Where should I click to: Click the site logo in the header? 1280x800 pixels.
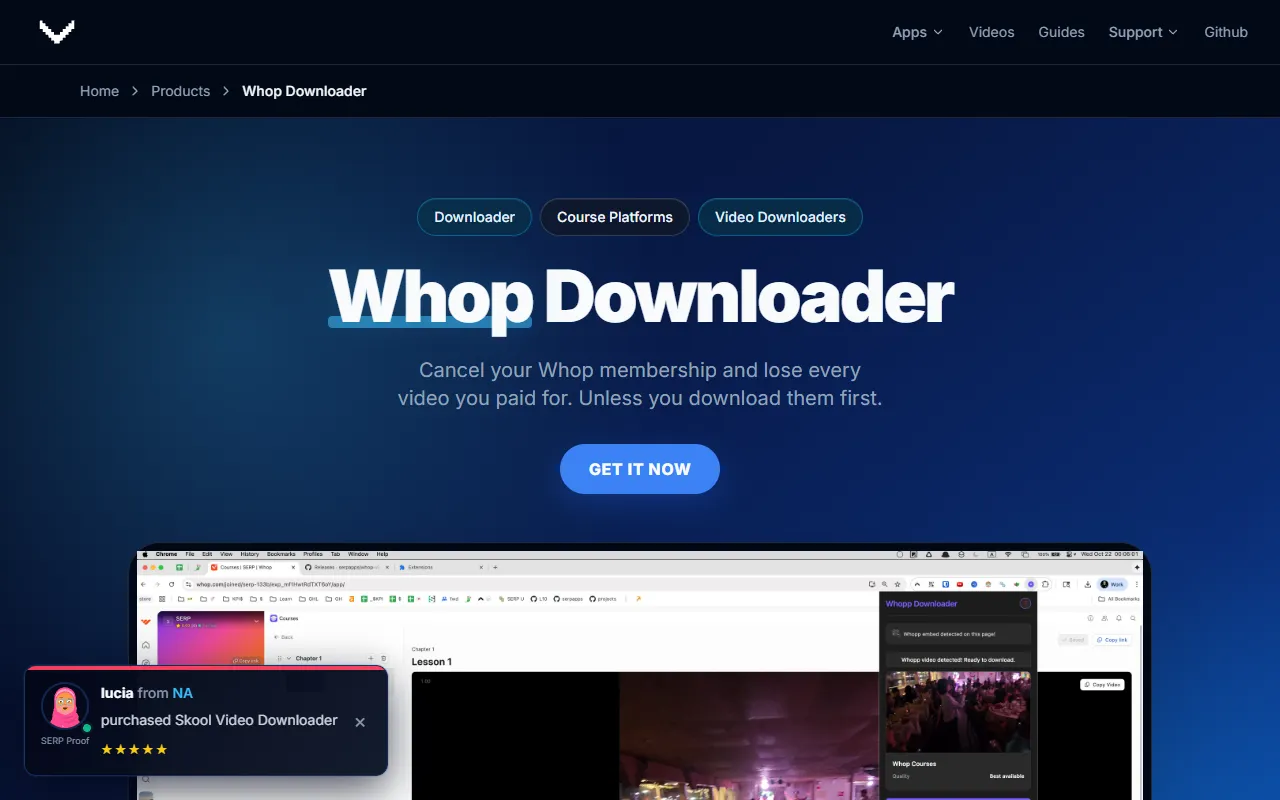(x=57, y=32)
